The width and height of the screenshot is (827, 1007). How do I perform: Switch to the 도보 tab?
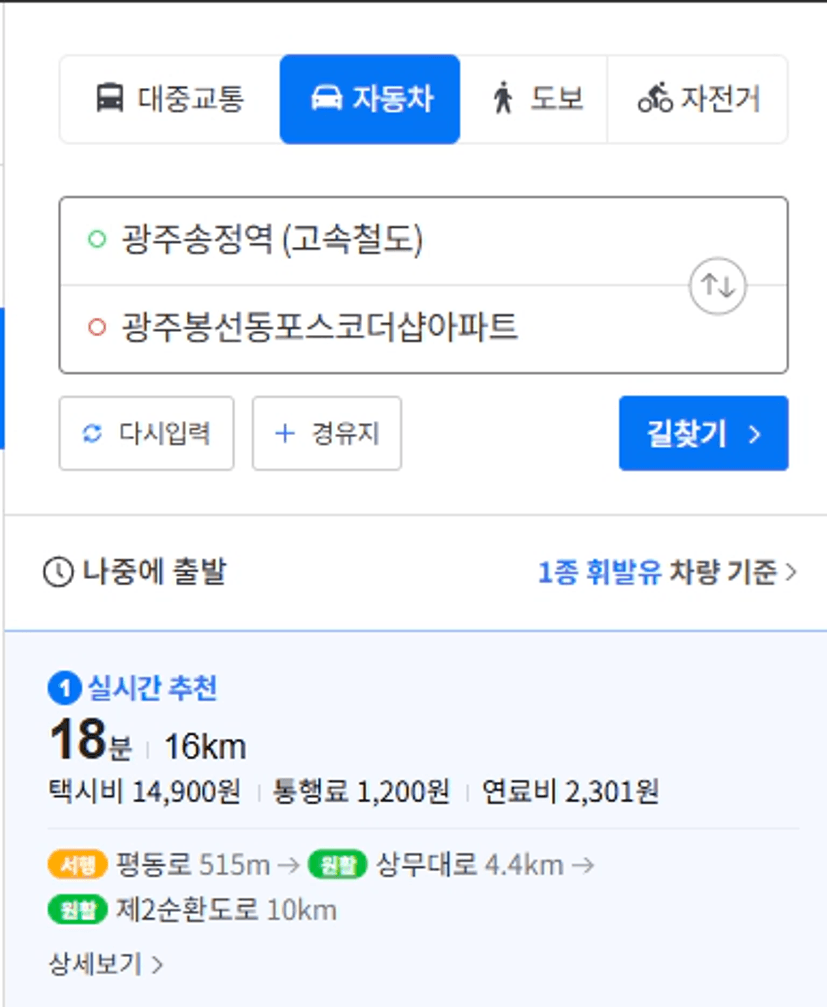(x=534, y=99)
